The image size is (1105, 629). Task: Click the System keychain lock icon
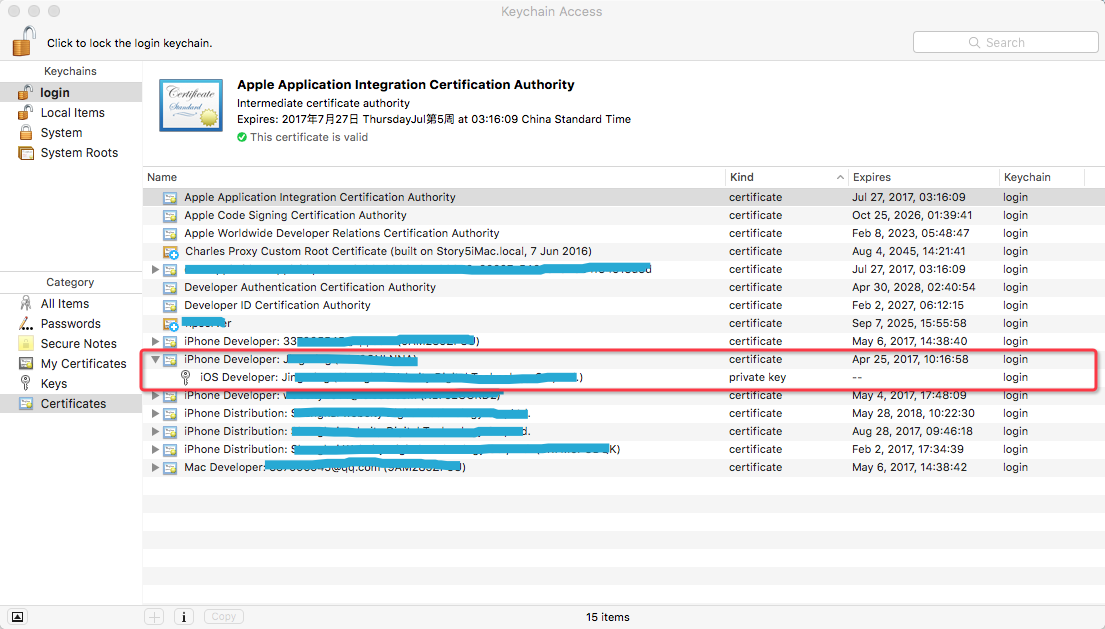pos(25,132)
